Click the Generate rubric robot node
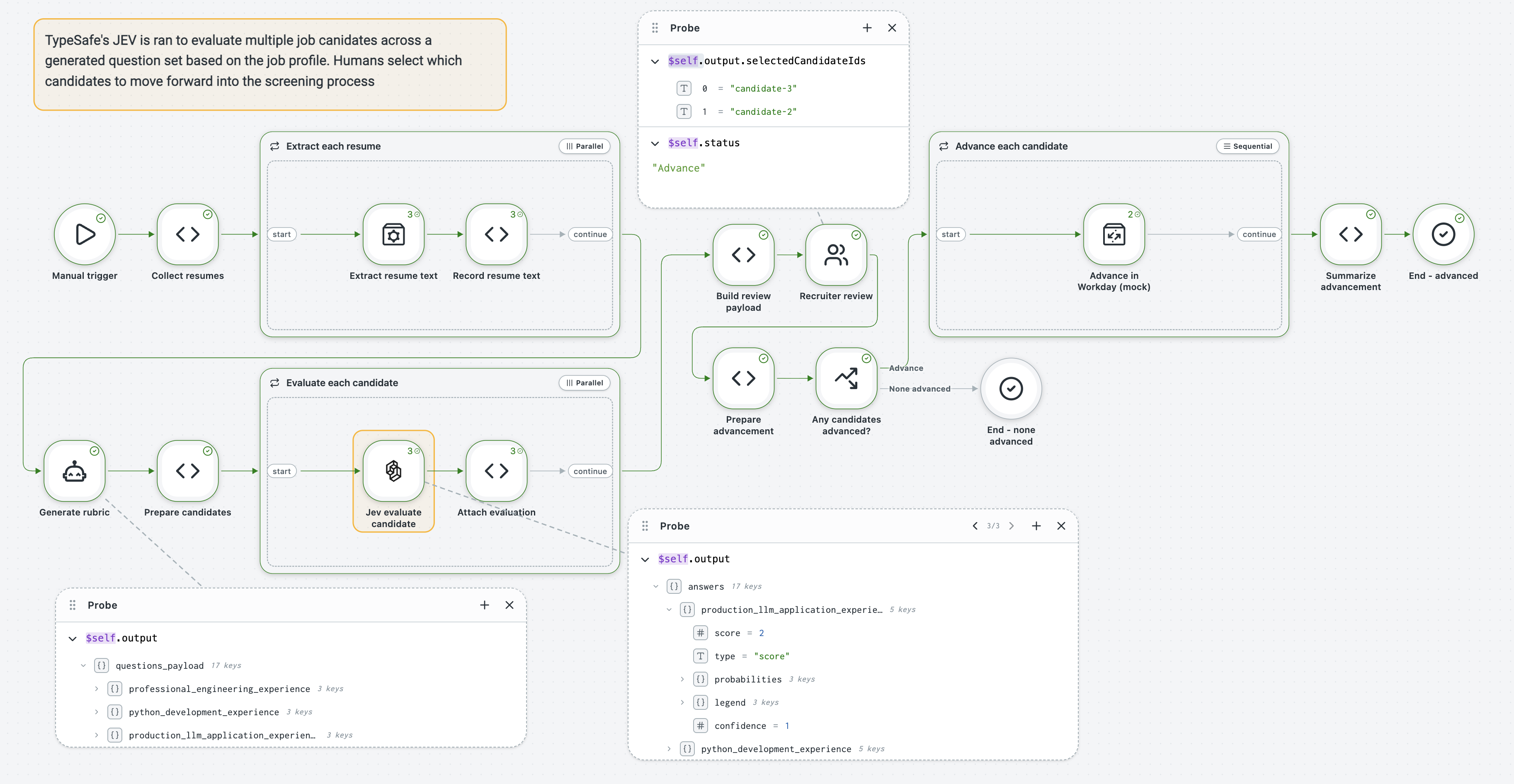The width and height of the screenshot is (1514, 784). click(x=75, y=471)
